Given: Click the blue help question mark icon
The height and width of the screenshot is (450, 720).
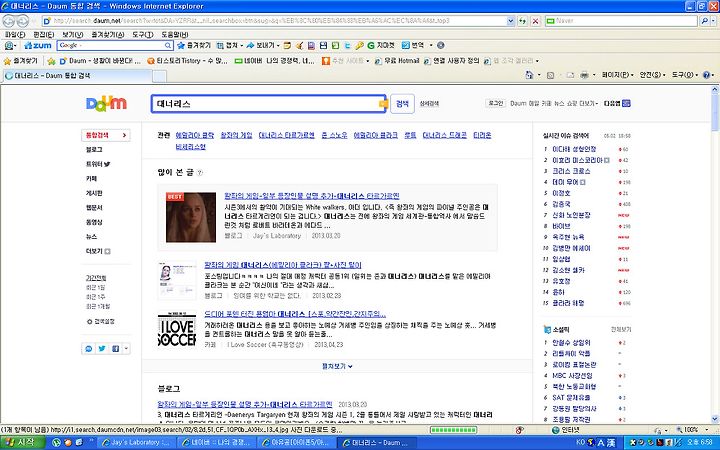Looking at the screenshot, I should 707,74.
